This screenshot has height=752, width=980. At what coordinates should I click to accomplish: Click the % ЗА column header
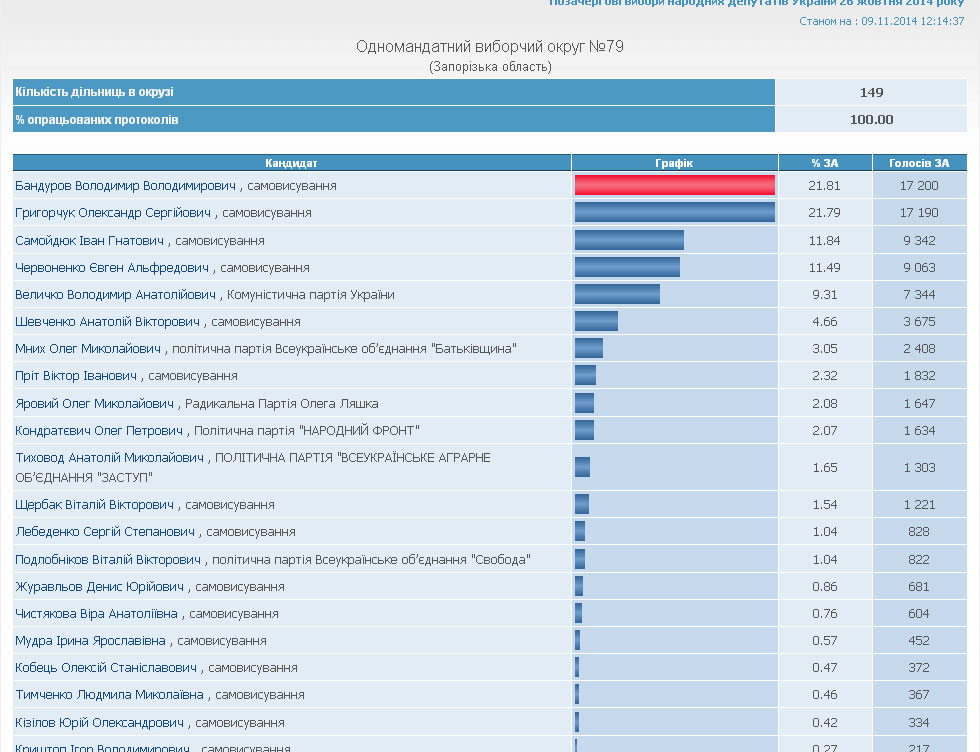(825, 163)
